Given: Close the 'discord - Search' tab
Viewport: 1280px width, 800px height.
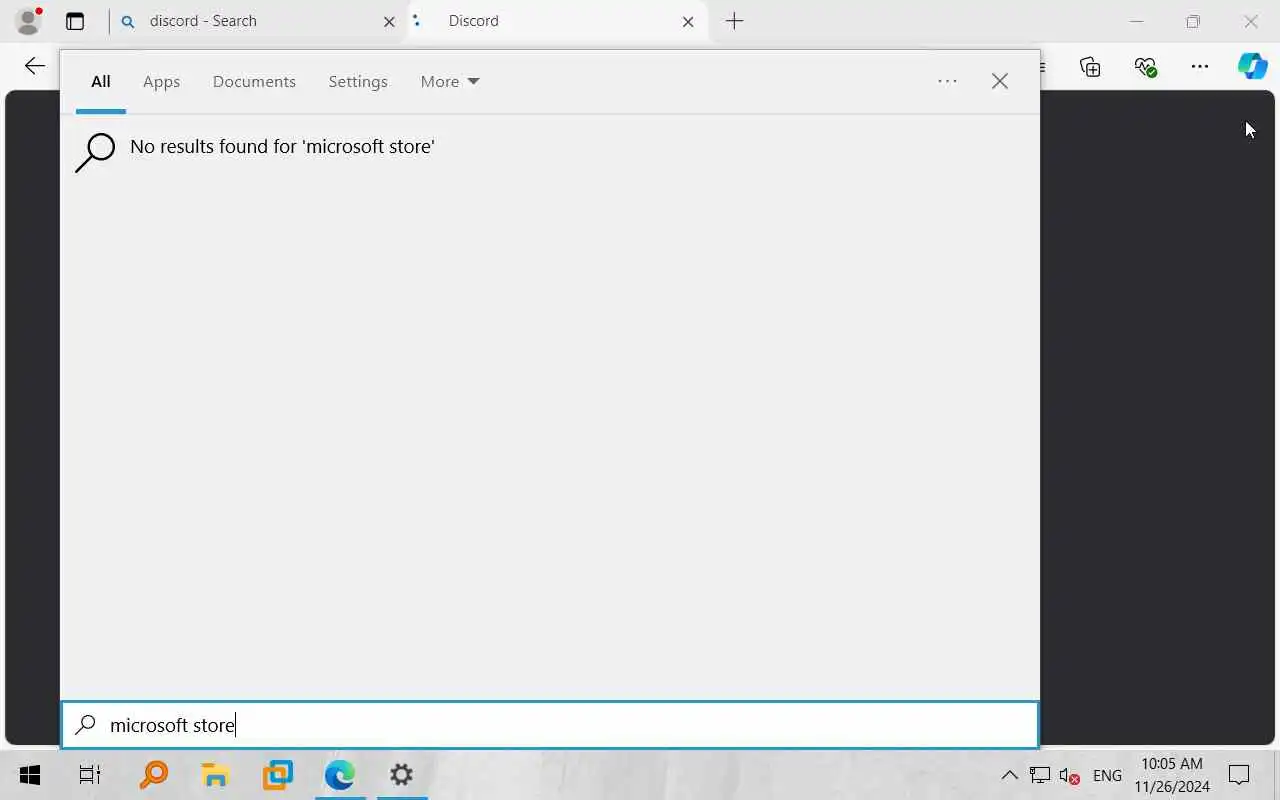Looking at the screenshot, I should point(389,21).
